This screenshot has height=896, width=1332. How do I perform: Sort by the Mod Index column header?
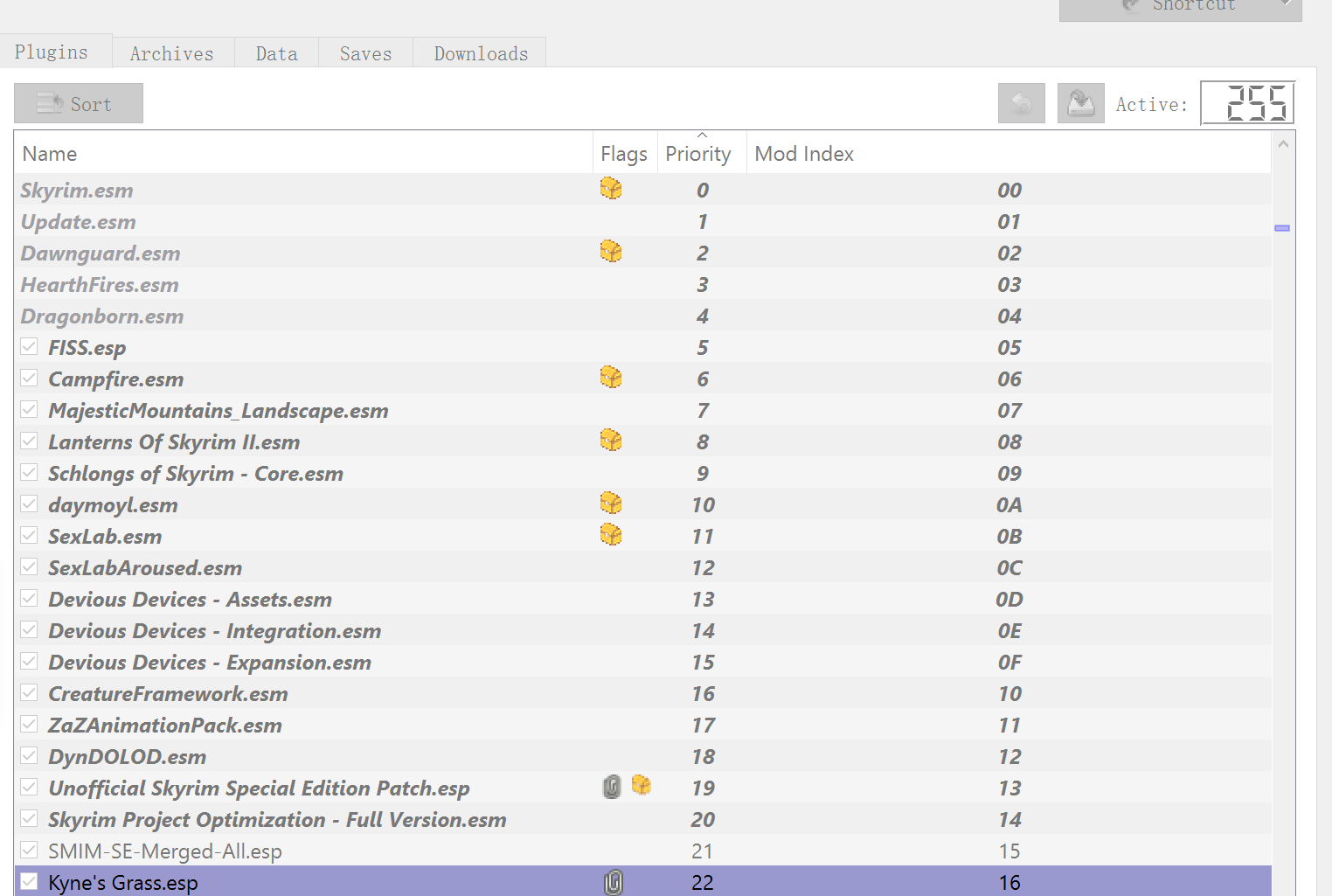pyautogui.click(x=1009, y=154)
